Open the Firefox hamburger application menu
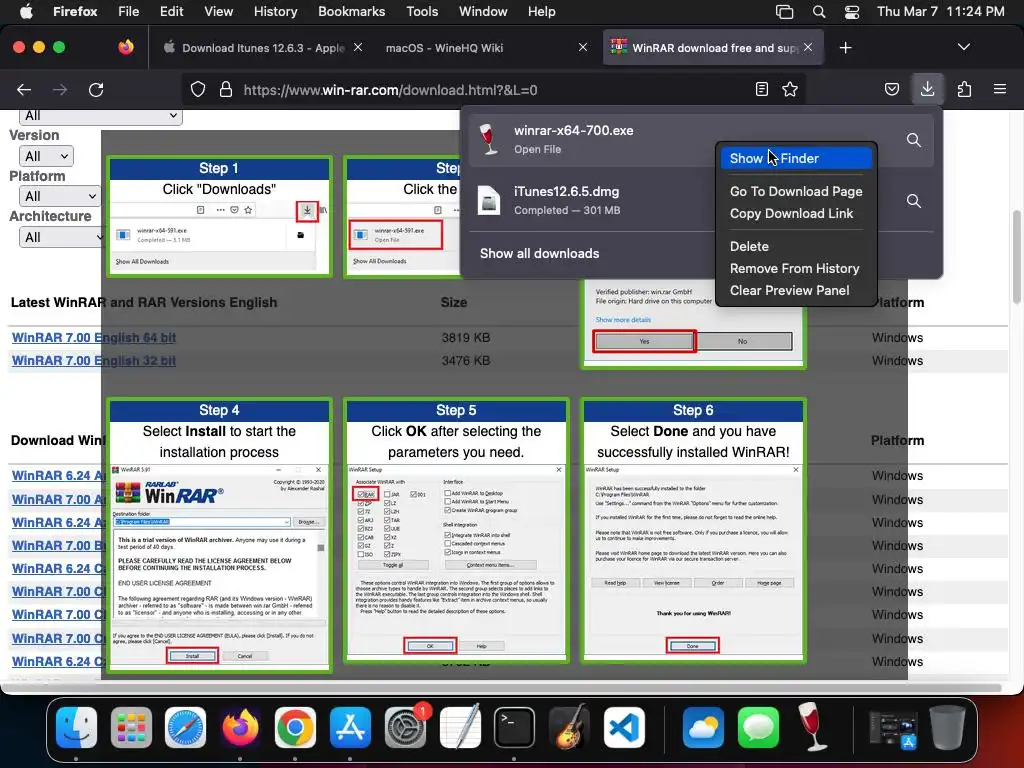The image size is (1024, 768). (x=1000, y=89)
